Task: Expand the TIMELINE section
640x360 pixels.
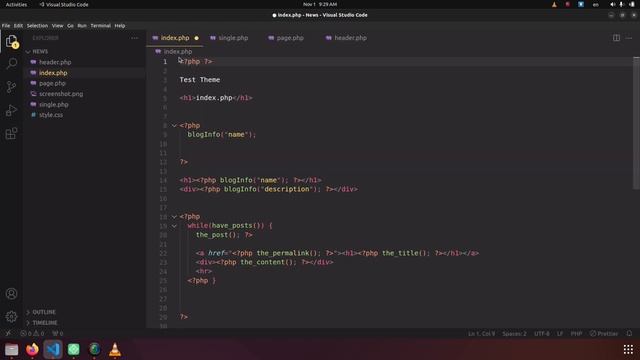Action: click(44, 322)
